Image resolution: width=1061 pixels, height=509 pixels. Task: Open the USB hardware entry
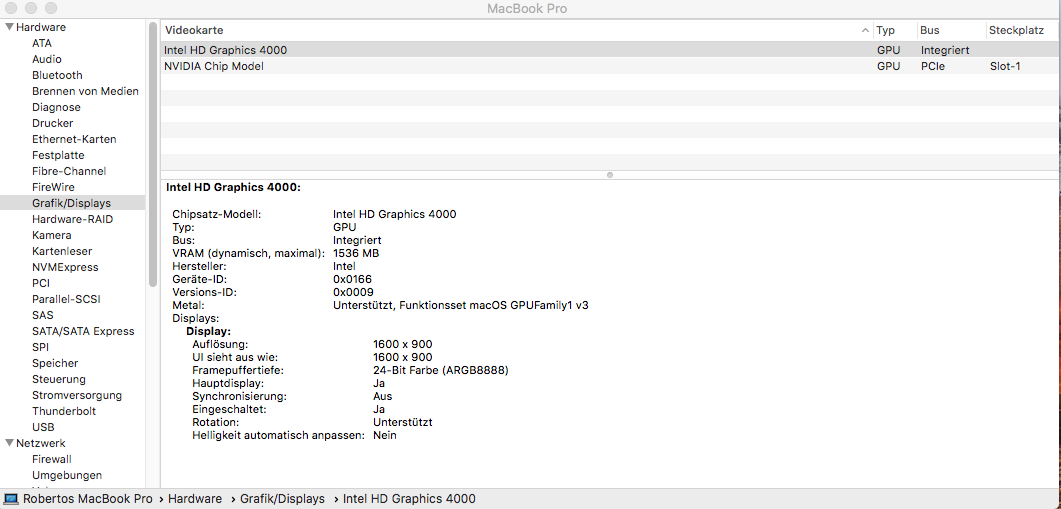43,427
